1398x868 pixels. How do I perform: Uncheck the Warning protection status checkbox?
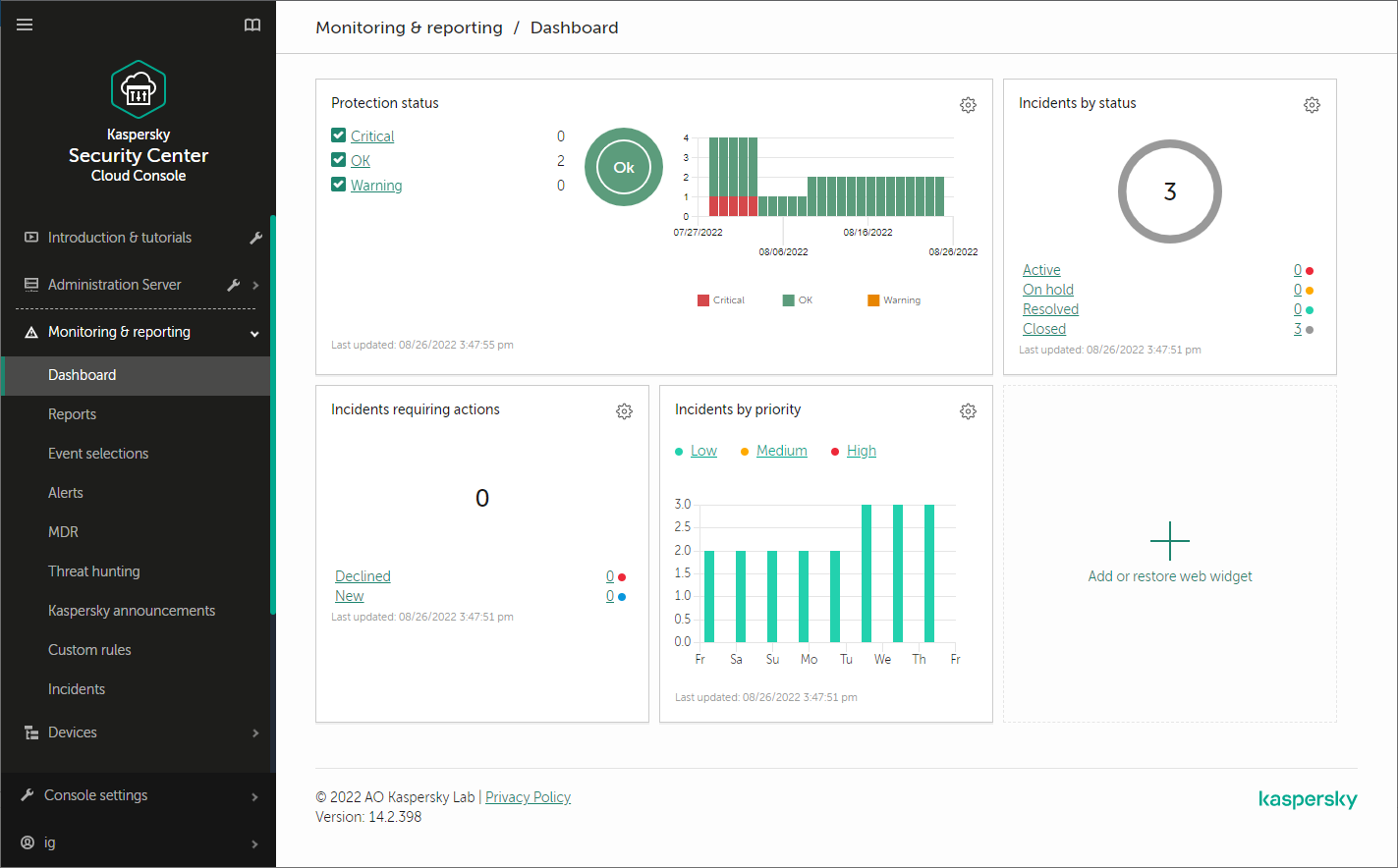coord(338,185)
